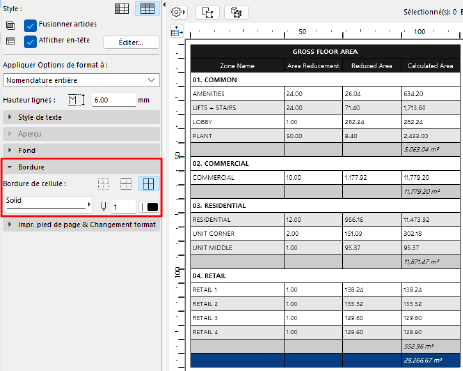Expand the Aperçu section
The image size is (463, 371).
coord(81,134)
